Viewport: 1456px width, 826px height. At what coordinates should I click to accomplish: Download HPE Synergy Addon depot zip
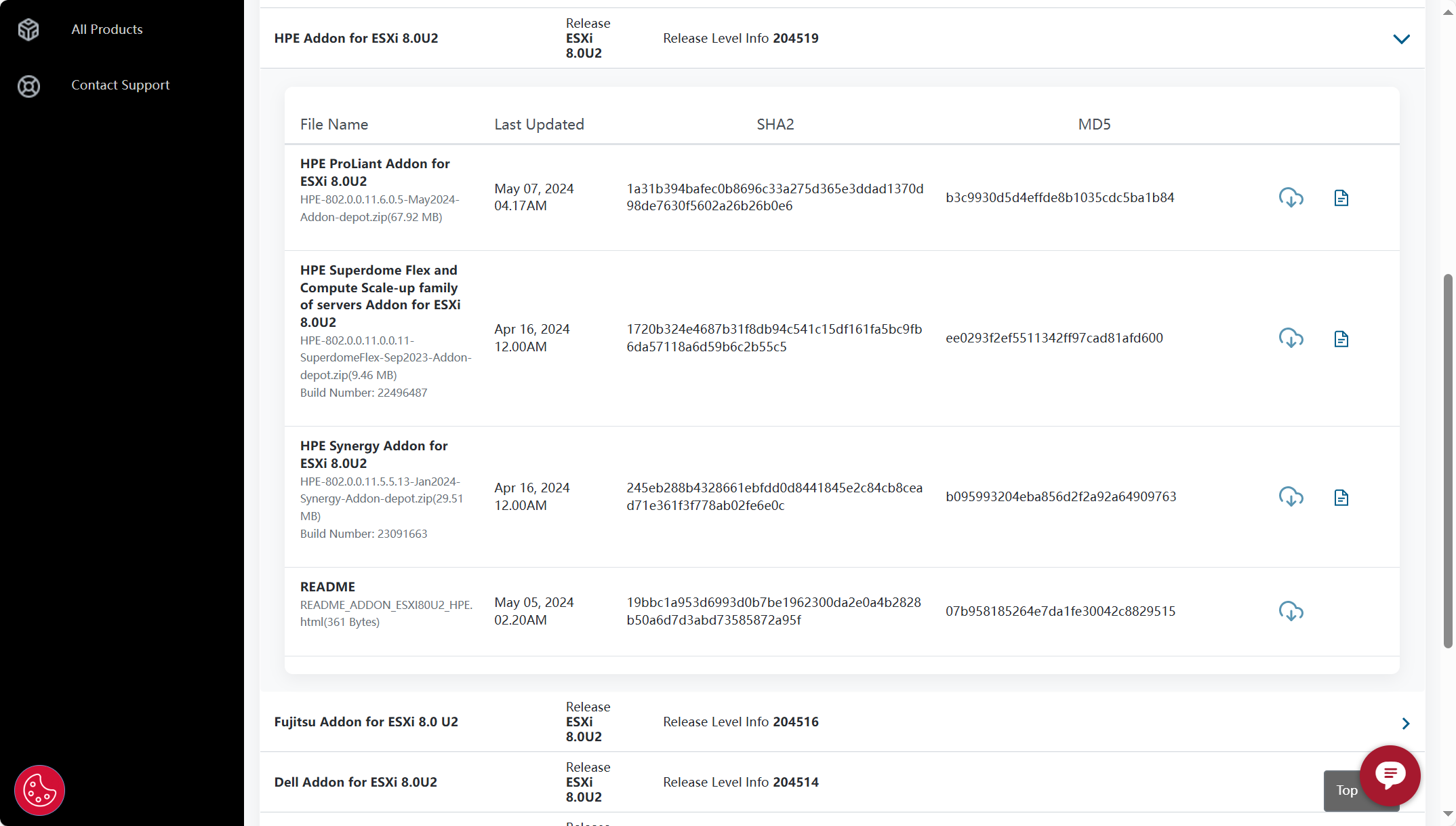1291,496
